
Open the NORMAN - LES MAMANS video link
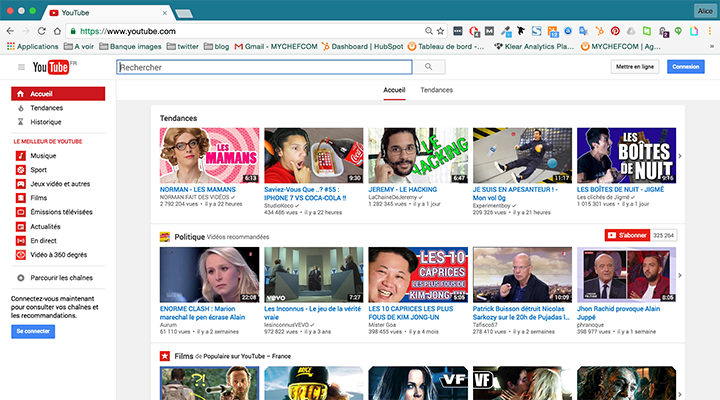(x=197, y=189)
